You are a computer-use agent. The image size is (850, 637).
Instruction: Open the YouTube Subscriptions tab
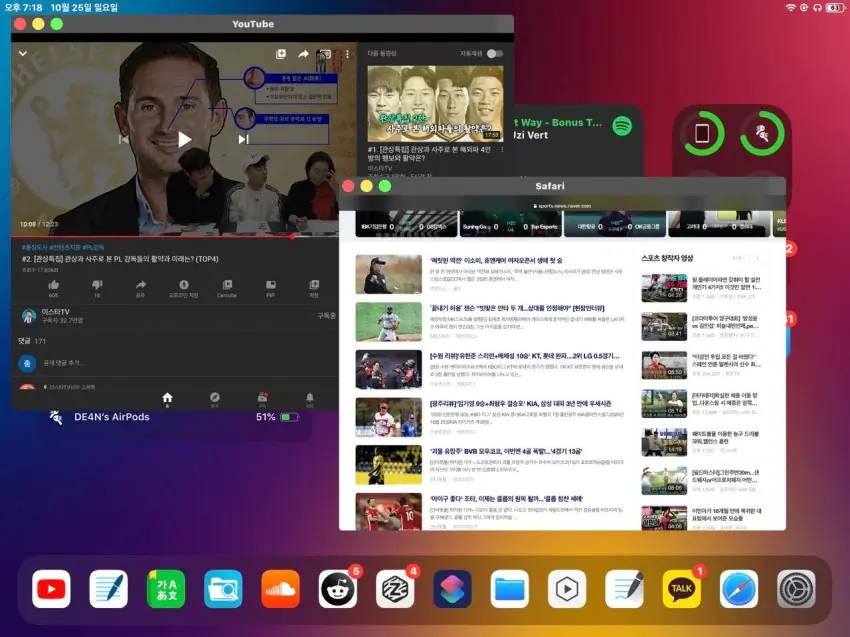click(262, 400)
